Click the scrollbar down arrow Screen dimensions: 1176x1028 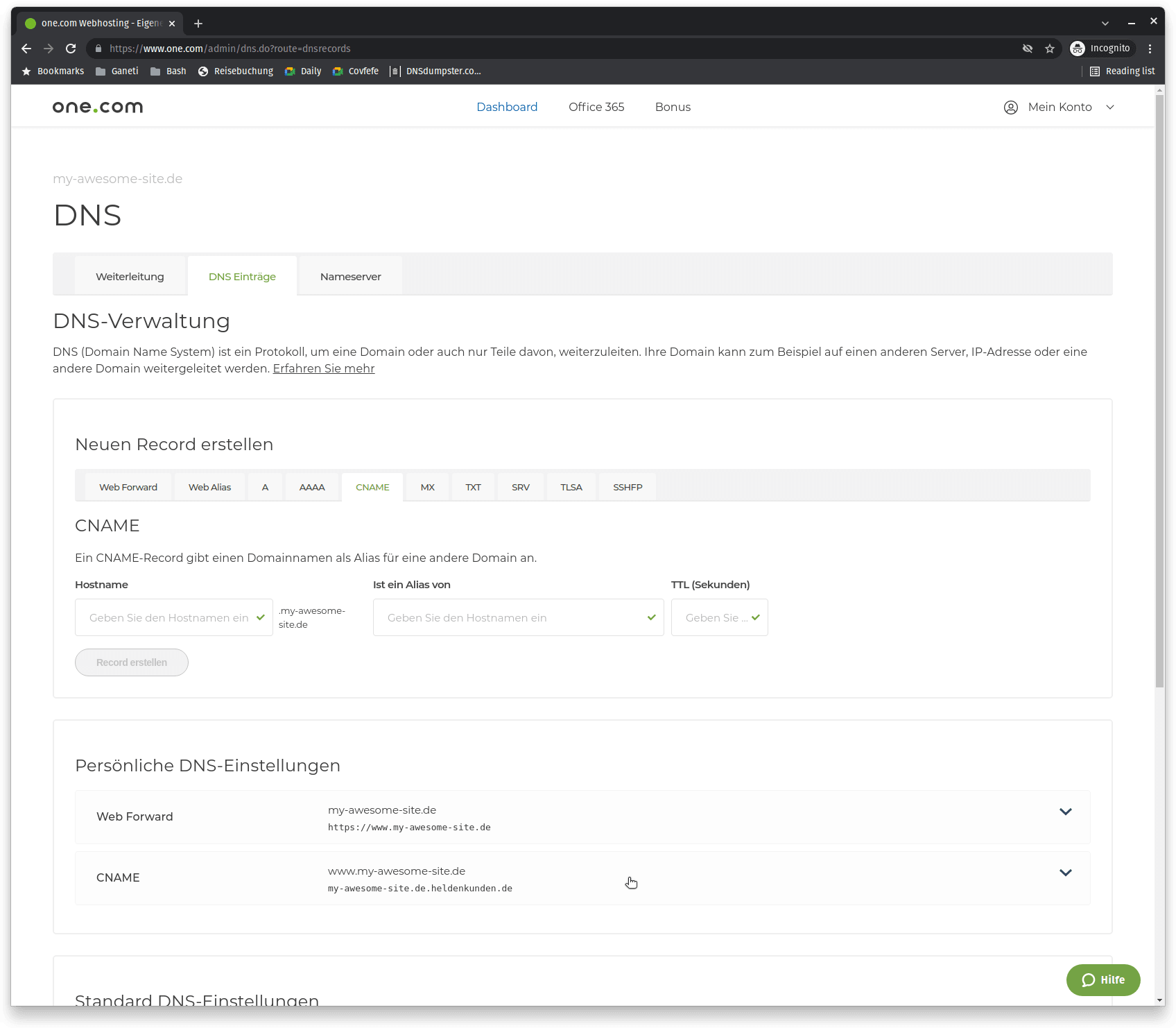pyautogui.click(x=1160, y=1000)
